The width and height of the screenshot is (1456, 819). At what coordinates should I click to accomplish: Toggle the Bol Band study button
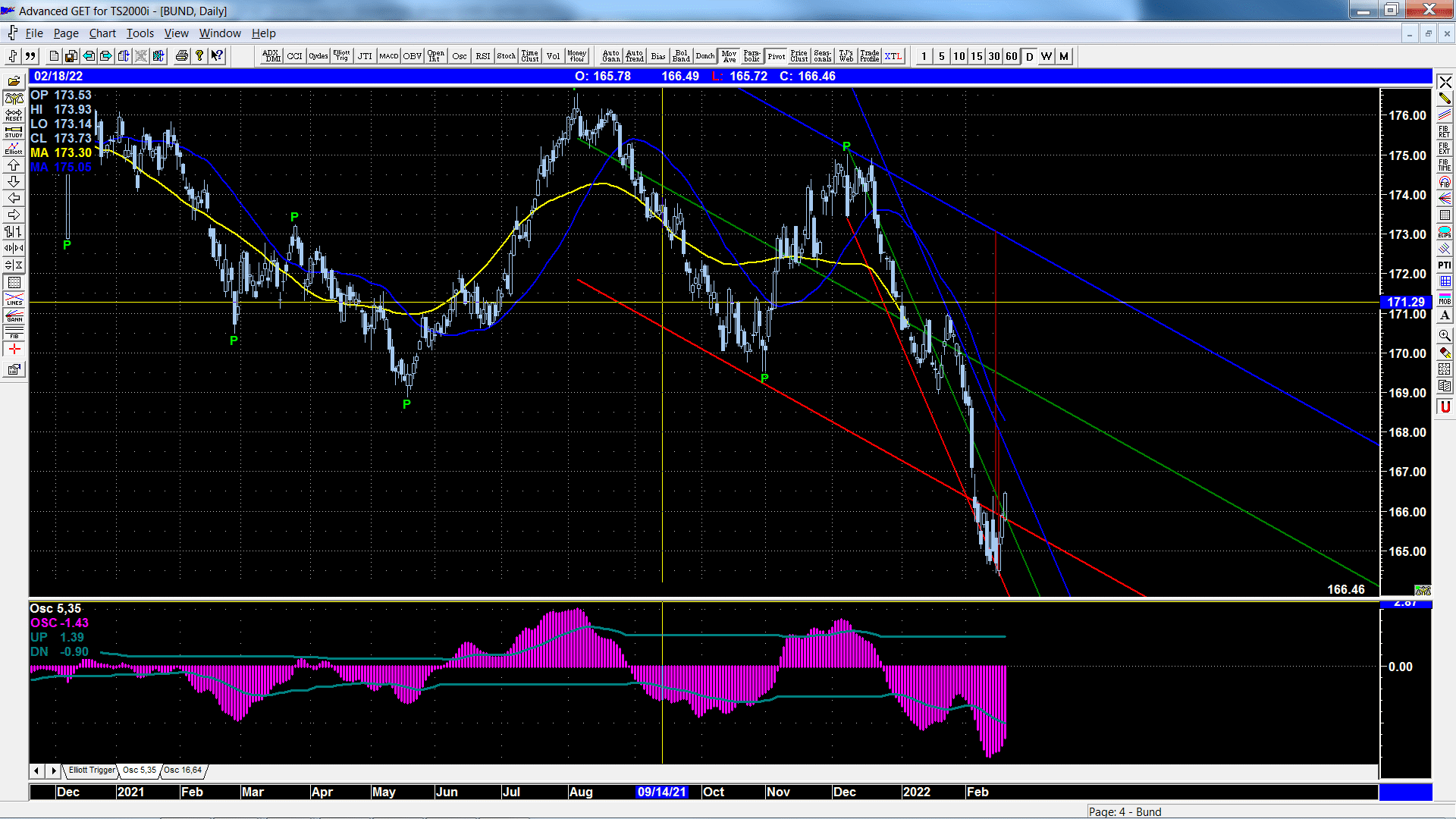point(681,56)
